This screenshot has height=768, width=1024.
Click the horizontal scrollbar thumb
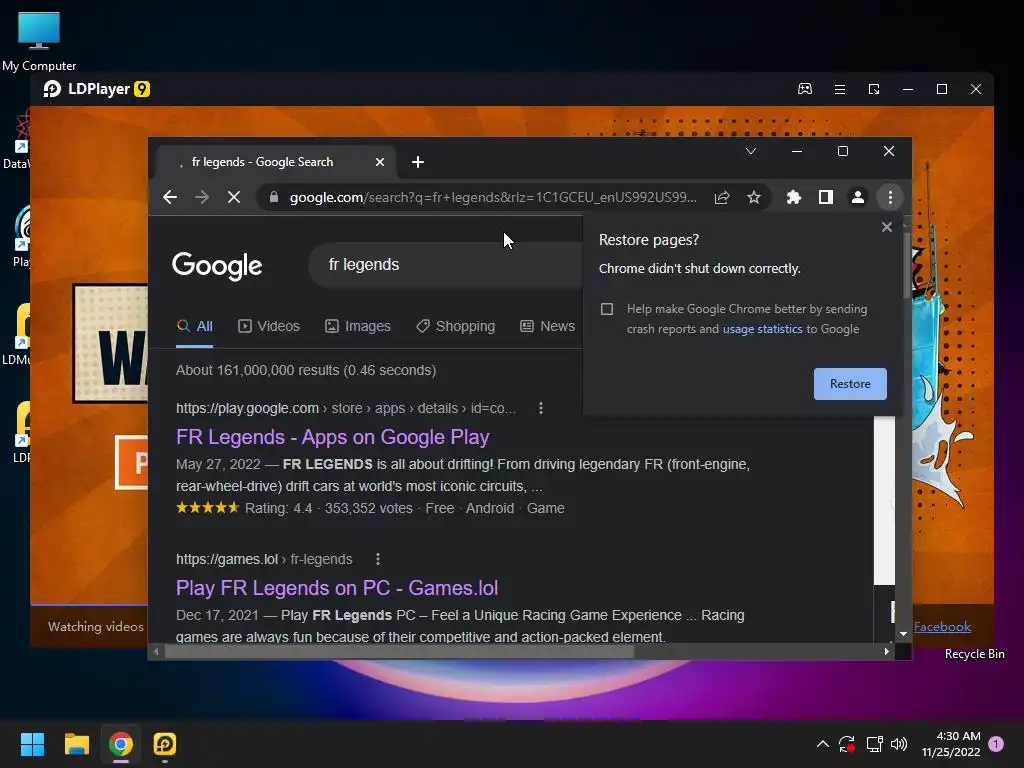coord(399,651)
